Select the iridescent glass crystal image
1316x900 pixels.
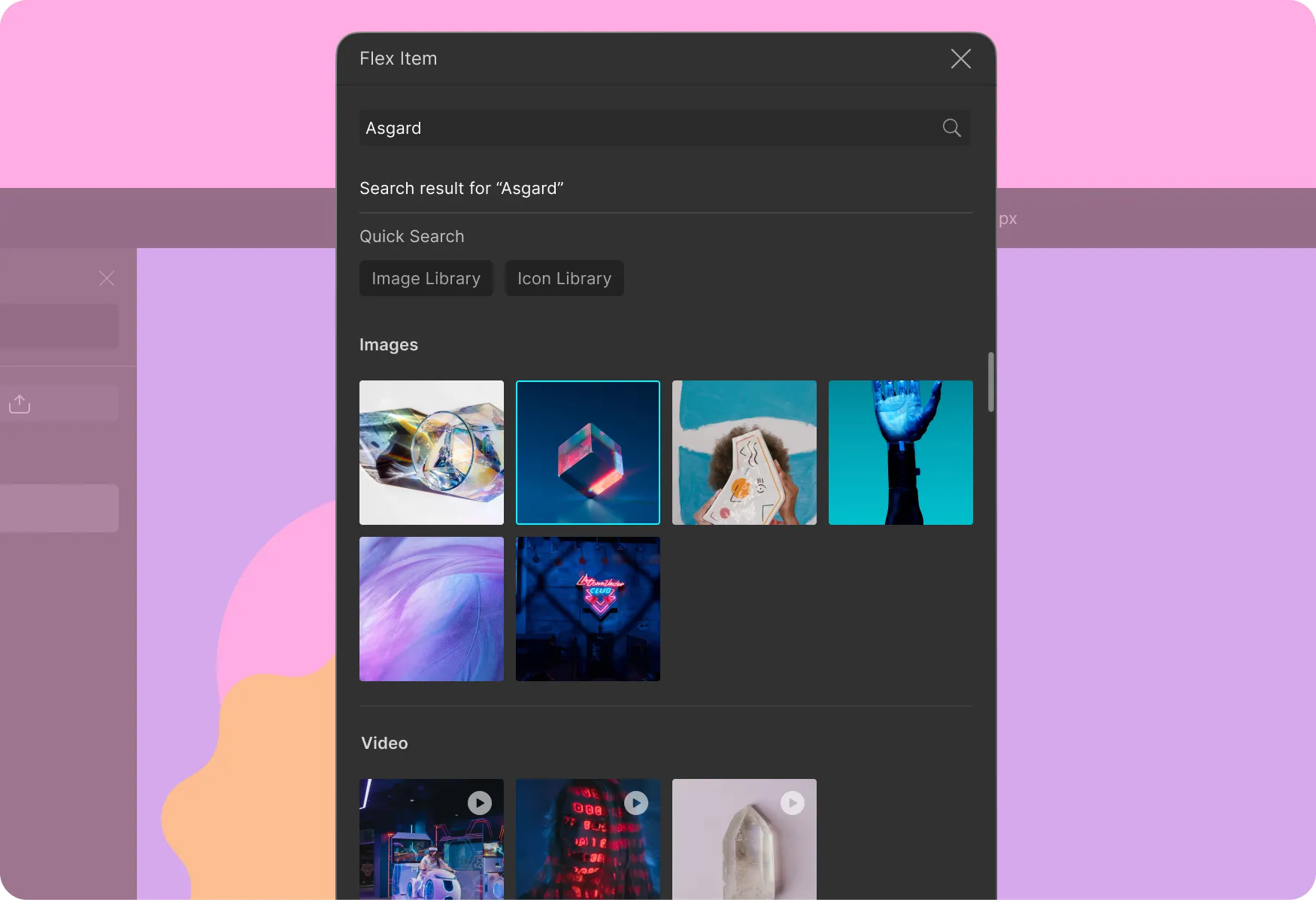pos(432,453)
